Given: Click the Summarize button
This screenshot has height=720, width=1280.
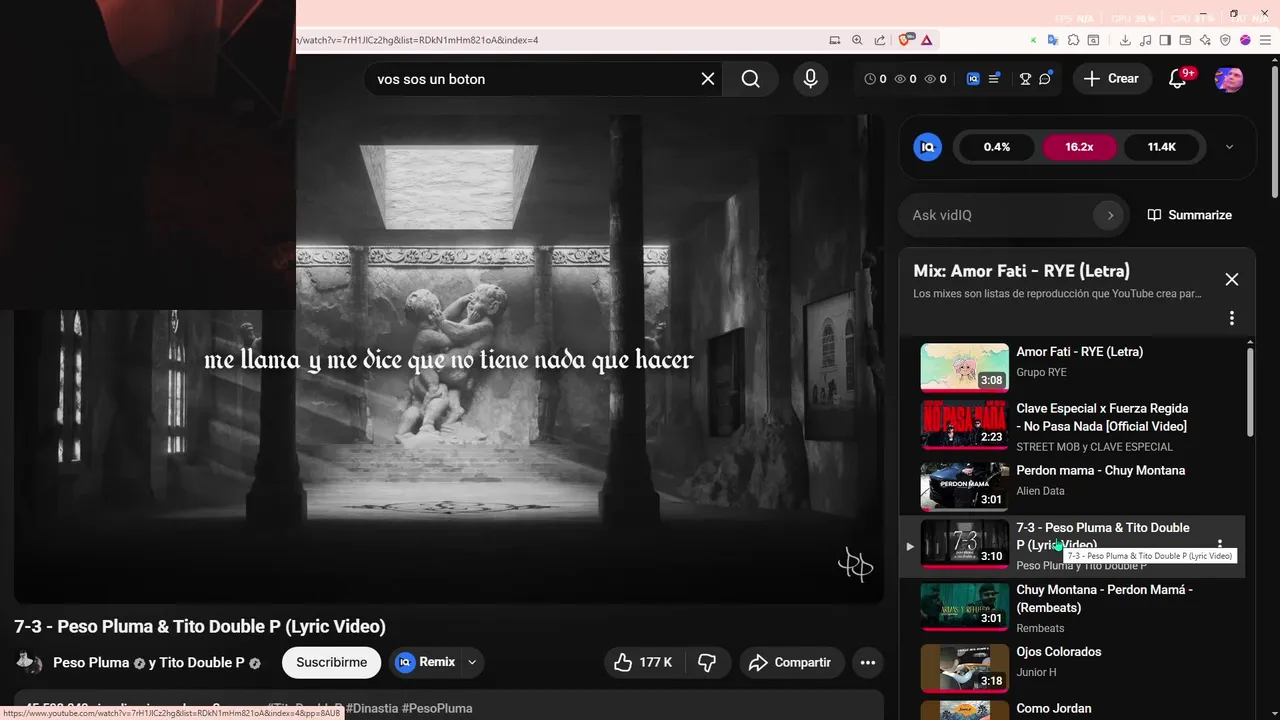Looking at the screenshot, I should (1189, 215).
